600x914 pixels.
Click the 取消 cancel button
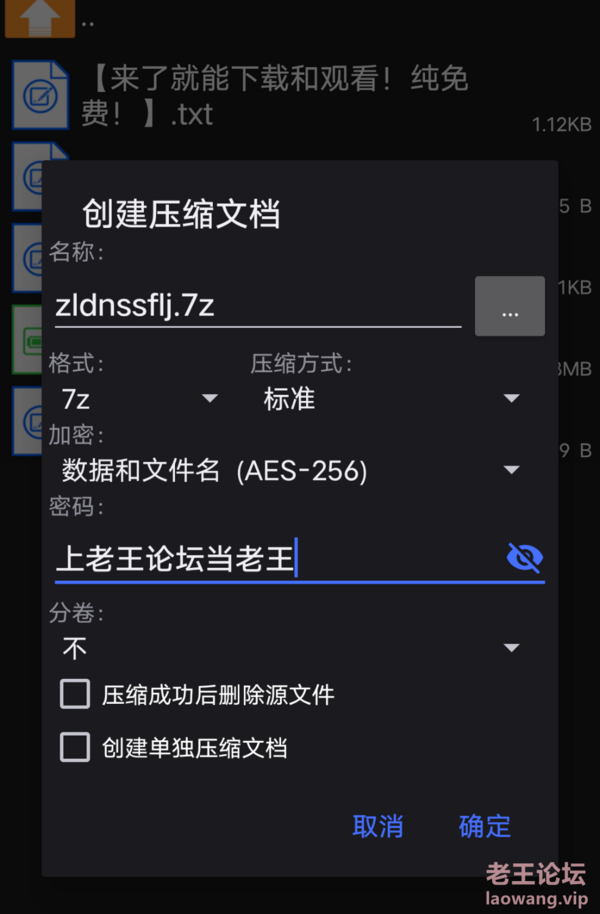coord(378,826)
